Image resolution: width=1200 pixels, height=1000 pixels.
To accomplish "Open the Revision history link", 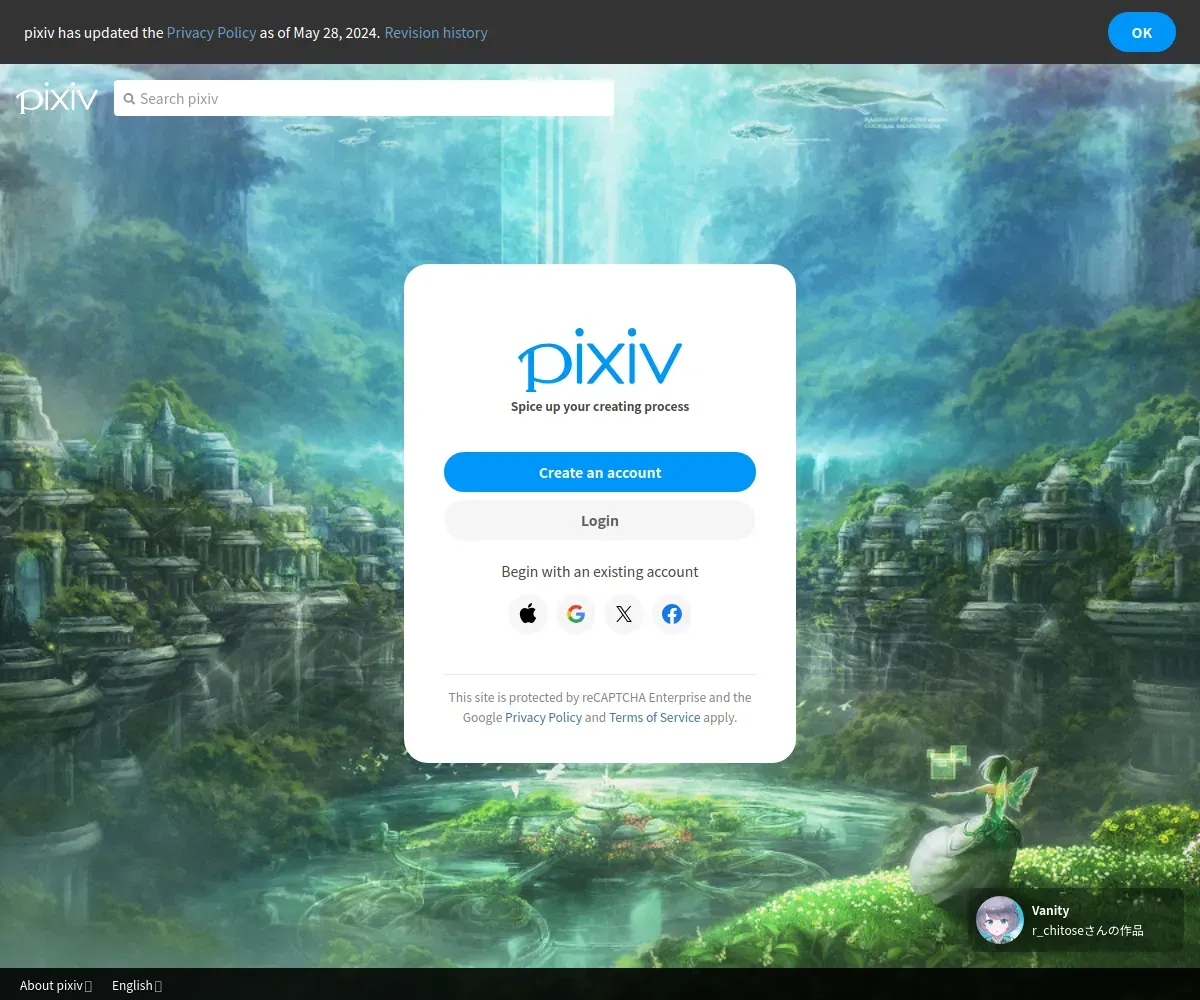I will (436, 32).
